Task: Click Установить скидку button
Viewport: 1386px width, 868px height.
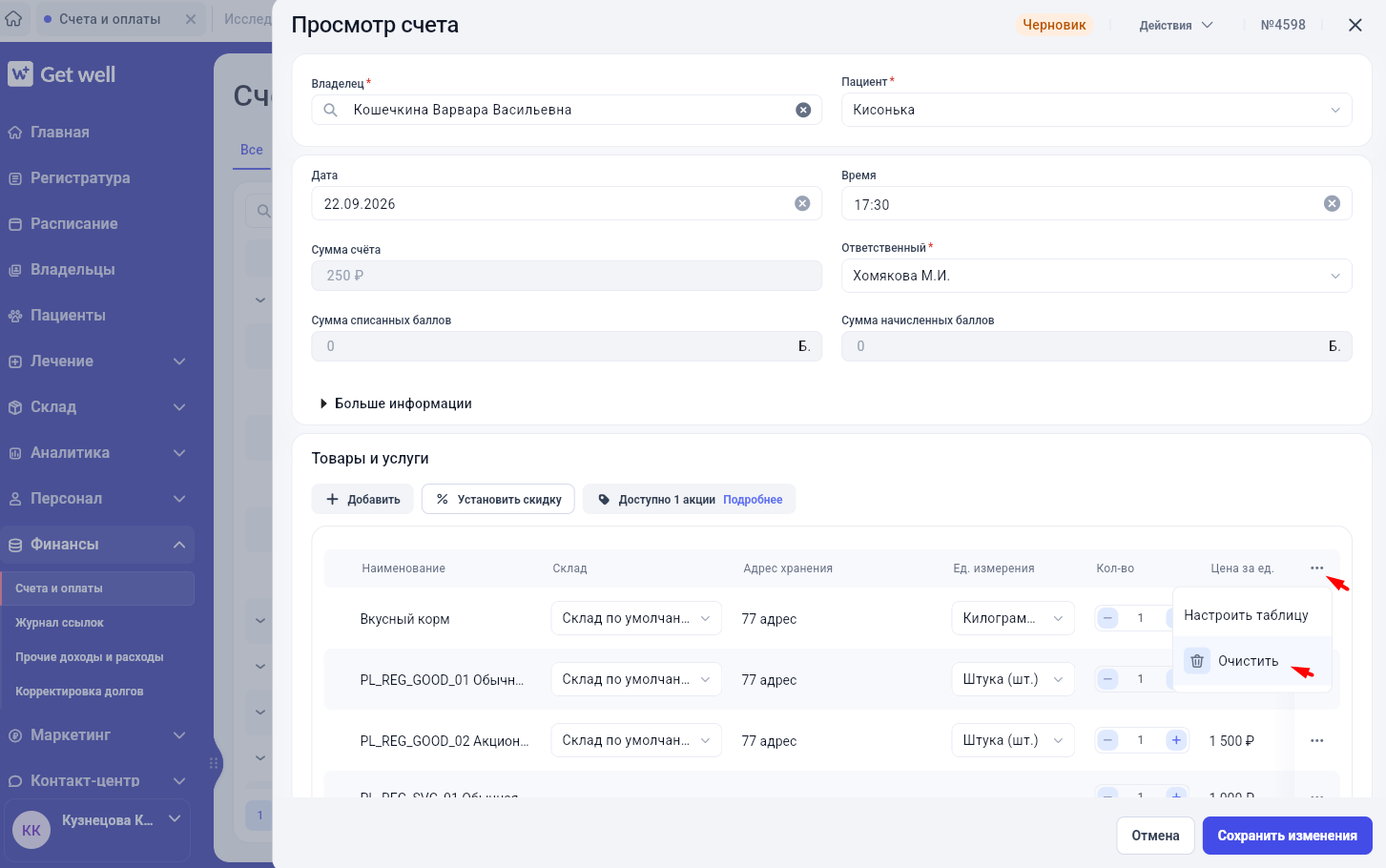Action: pos(498,499)
